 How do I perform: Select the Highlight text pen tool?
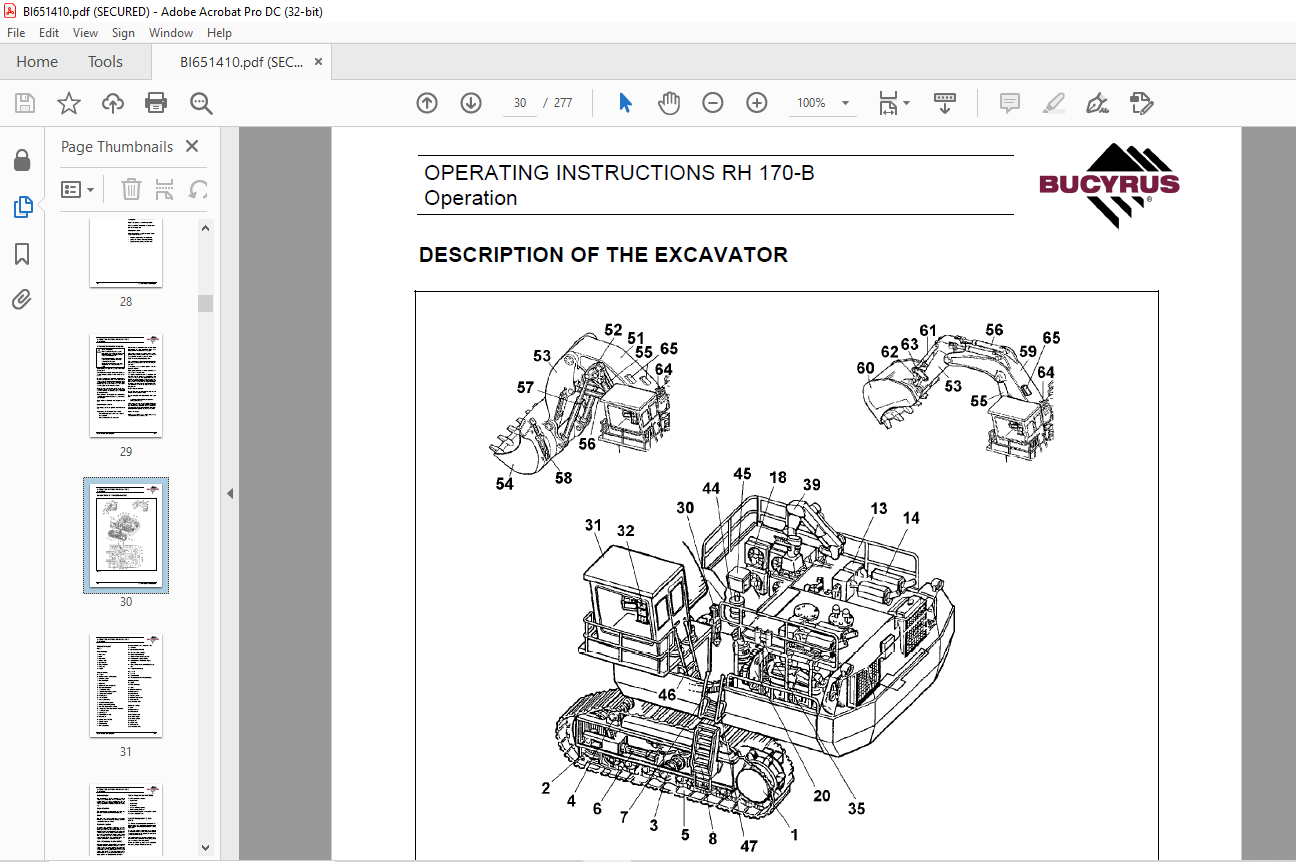pyautogui.click(x=1053, y=103)
